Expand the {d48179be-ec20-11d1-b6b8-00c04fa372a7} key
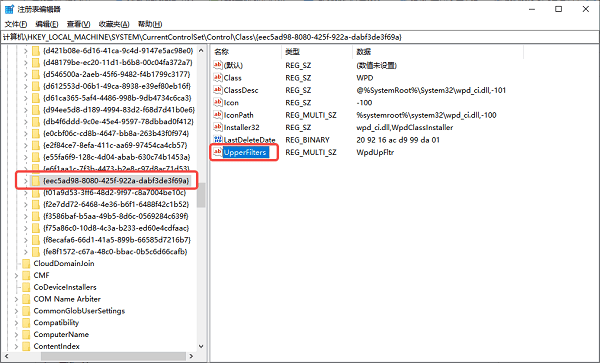 pos(25,62)
